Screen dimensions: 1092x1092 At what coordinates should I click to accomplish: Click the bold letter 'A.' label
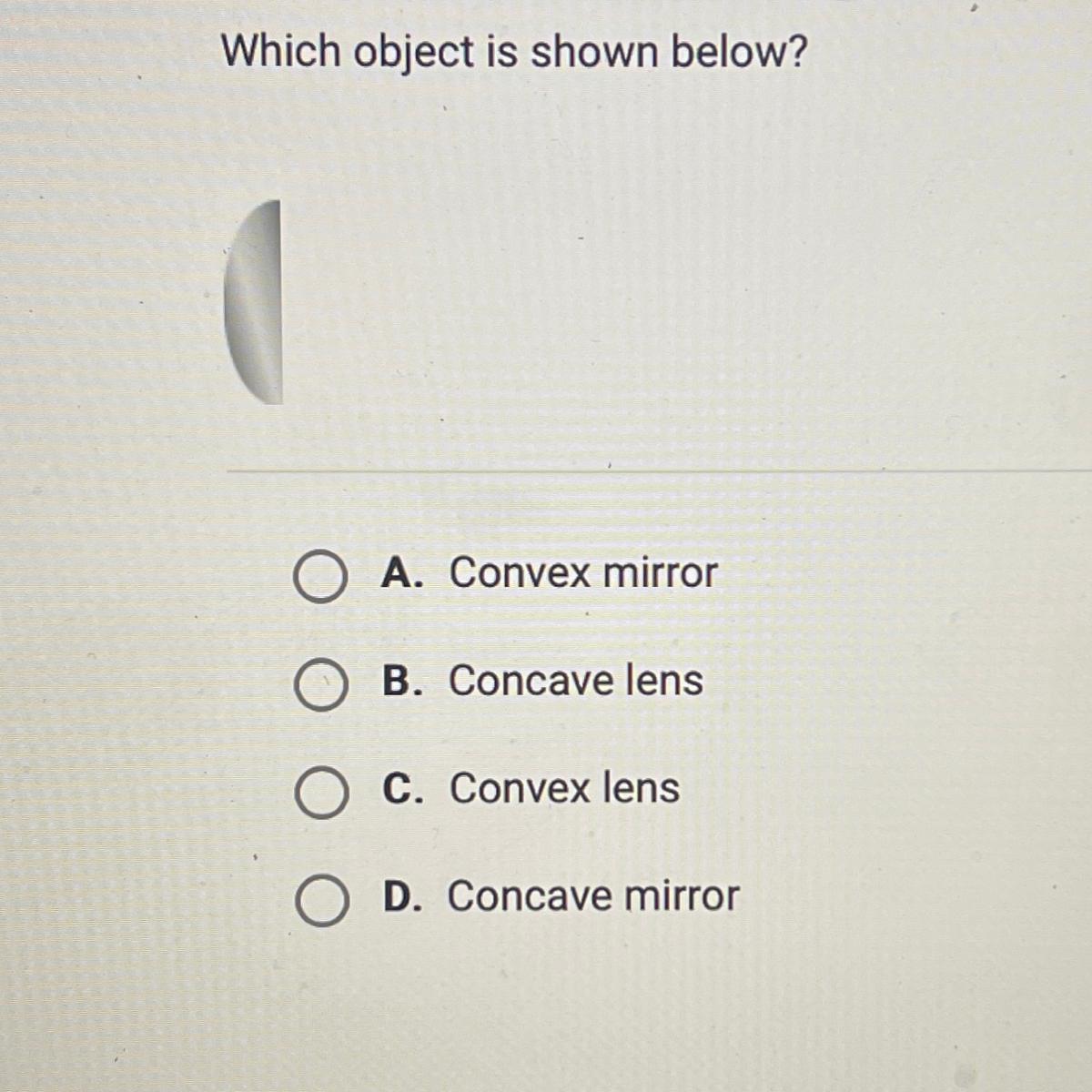[x=406, y=573]
